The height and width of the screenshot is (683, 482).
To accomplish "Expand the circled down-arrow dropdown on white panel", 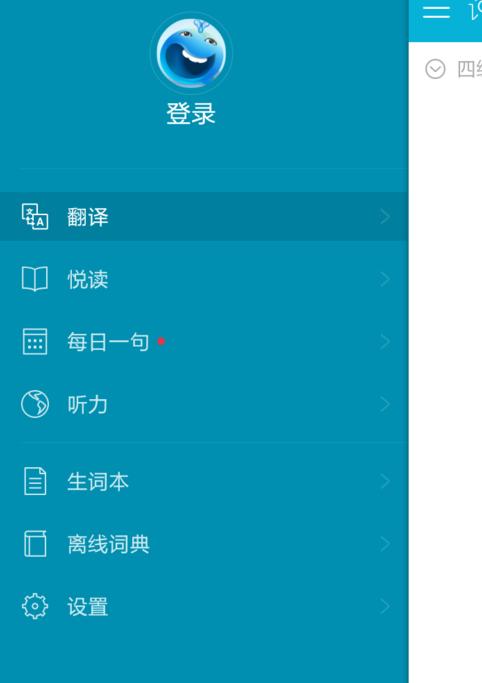I will click(x=435, y=69).
